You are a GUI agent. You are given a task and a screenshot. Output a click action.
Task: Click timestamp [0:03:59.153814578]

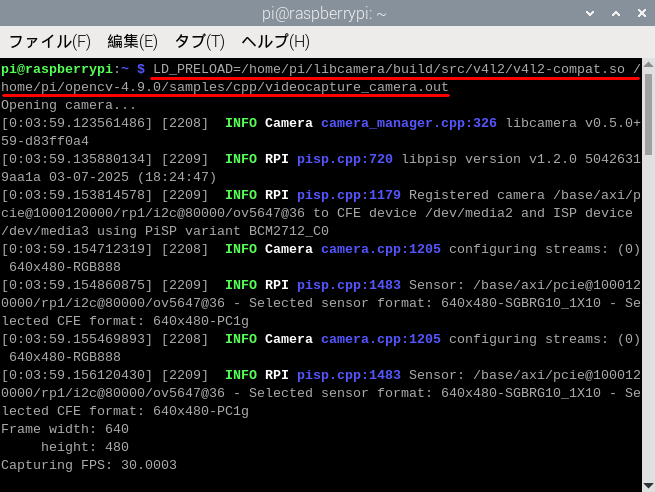(x=77, y=195)
